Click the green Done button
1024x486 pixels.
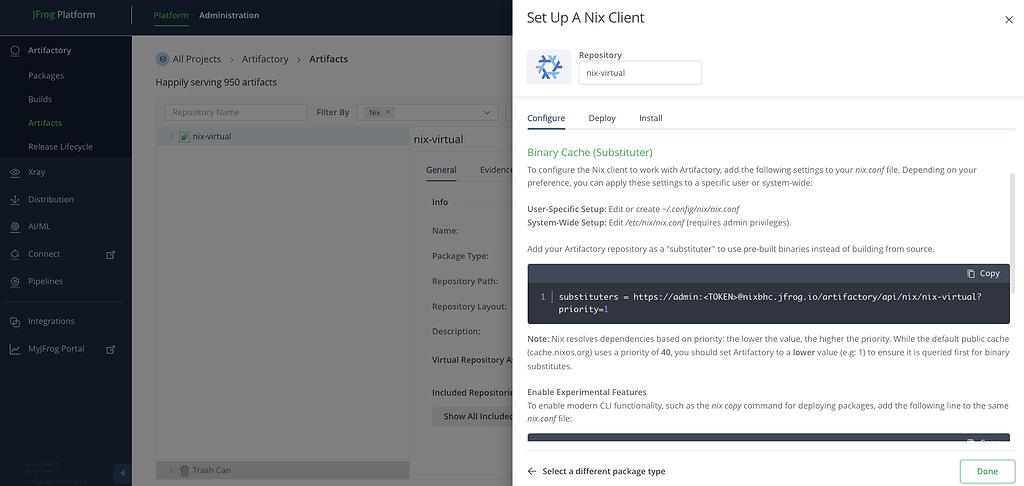click(986, 471)
